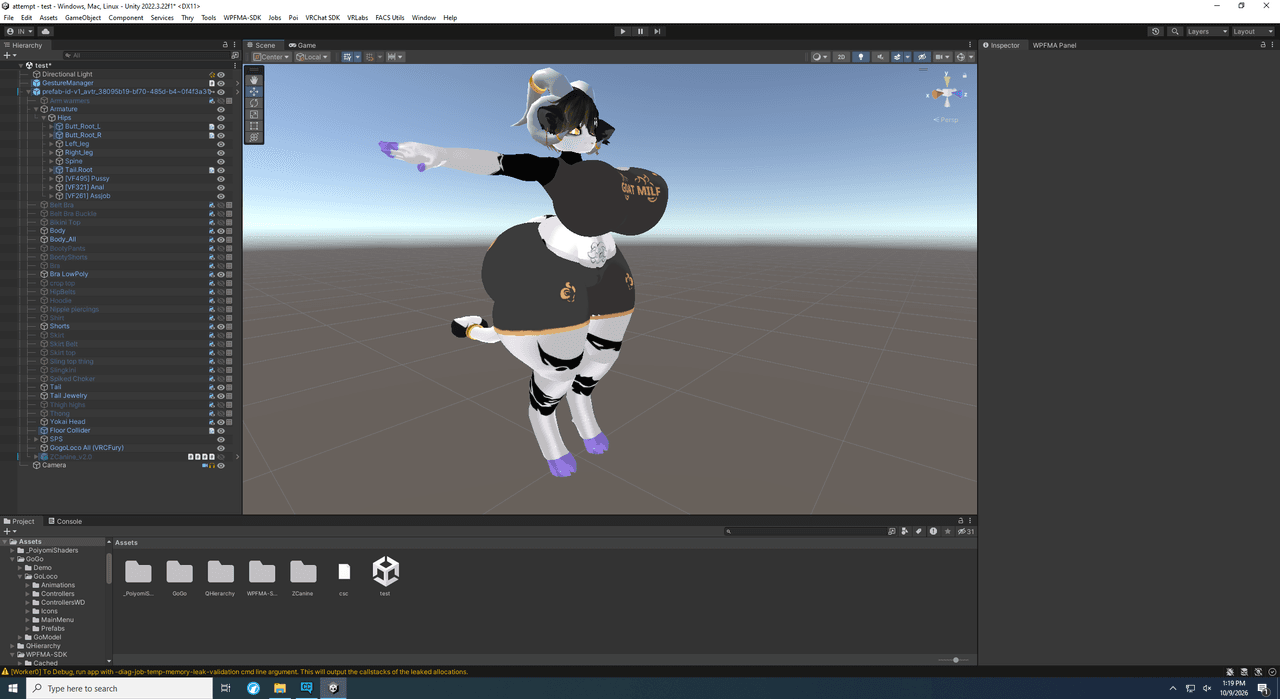Select the Rect tool in scene toolbar
1280x699 pixels.
click(254, 126)
